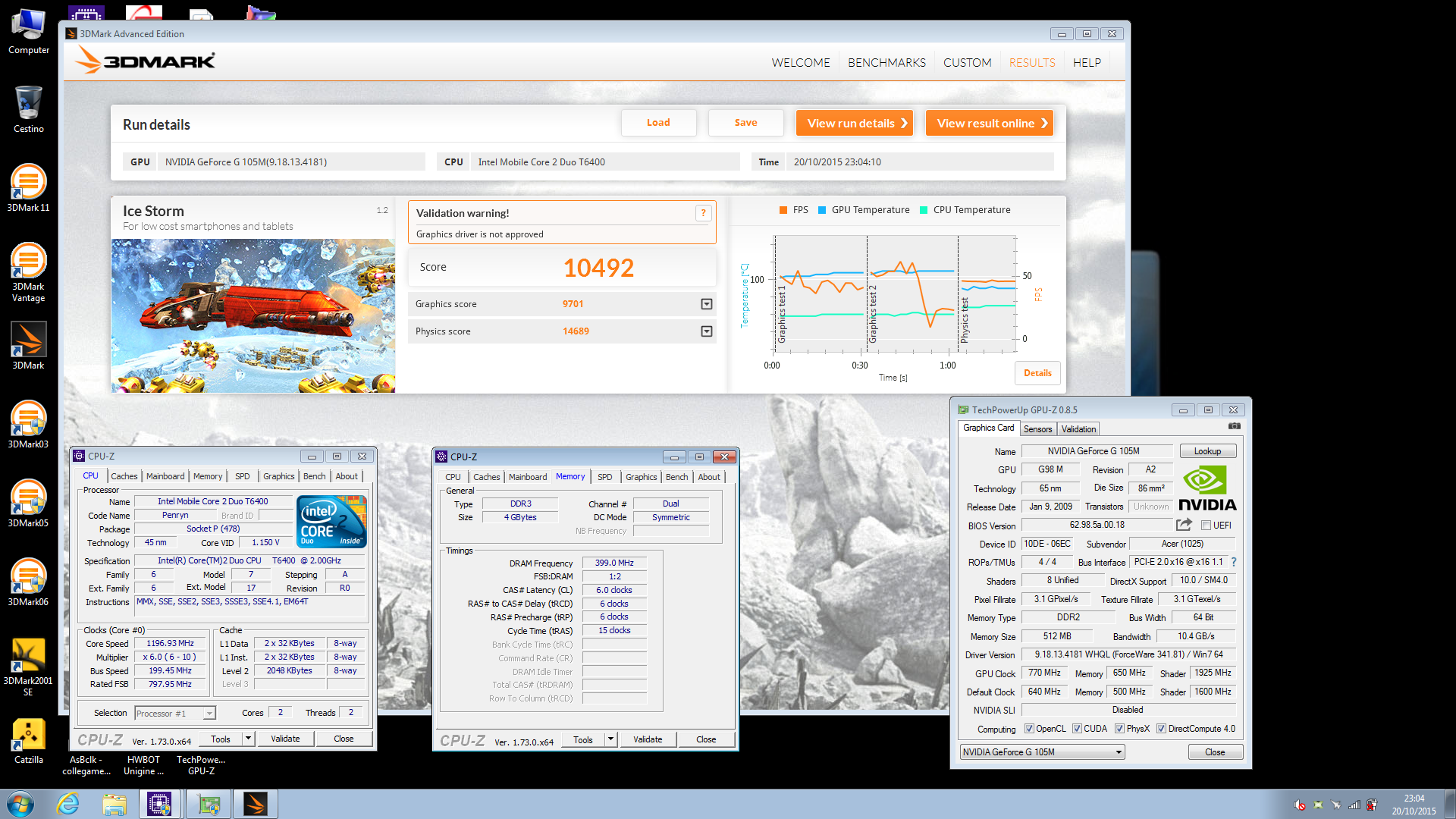Click the volume muted tray icon
Screen dimensions: 1456x819
click(x=1299, y=805)
